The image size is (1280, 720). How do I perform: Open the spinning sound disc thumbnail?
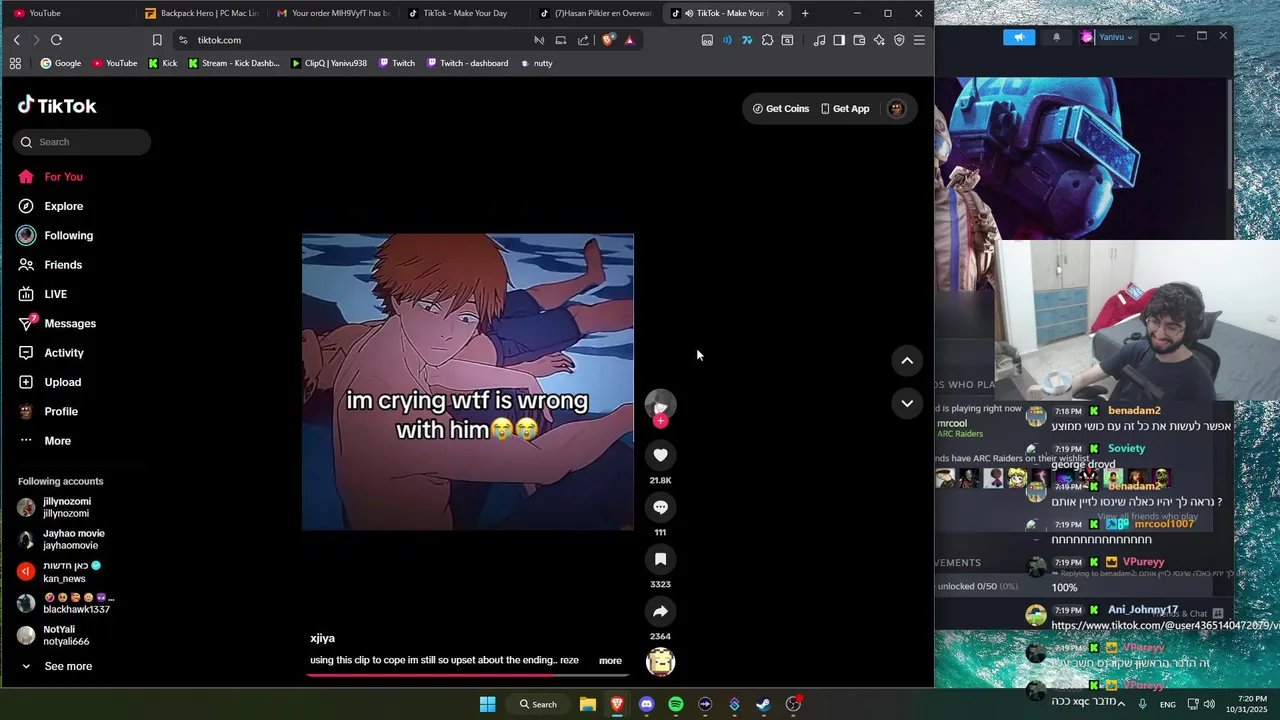660,662
